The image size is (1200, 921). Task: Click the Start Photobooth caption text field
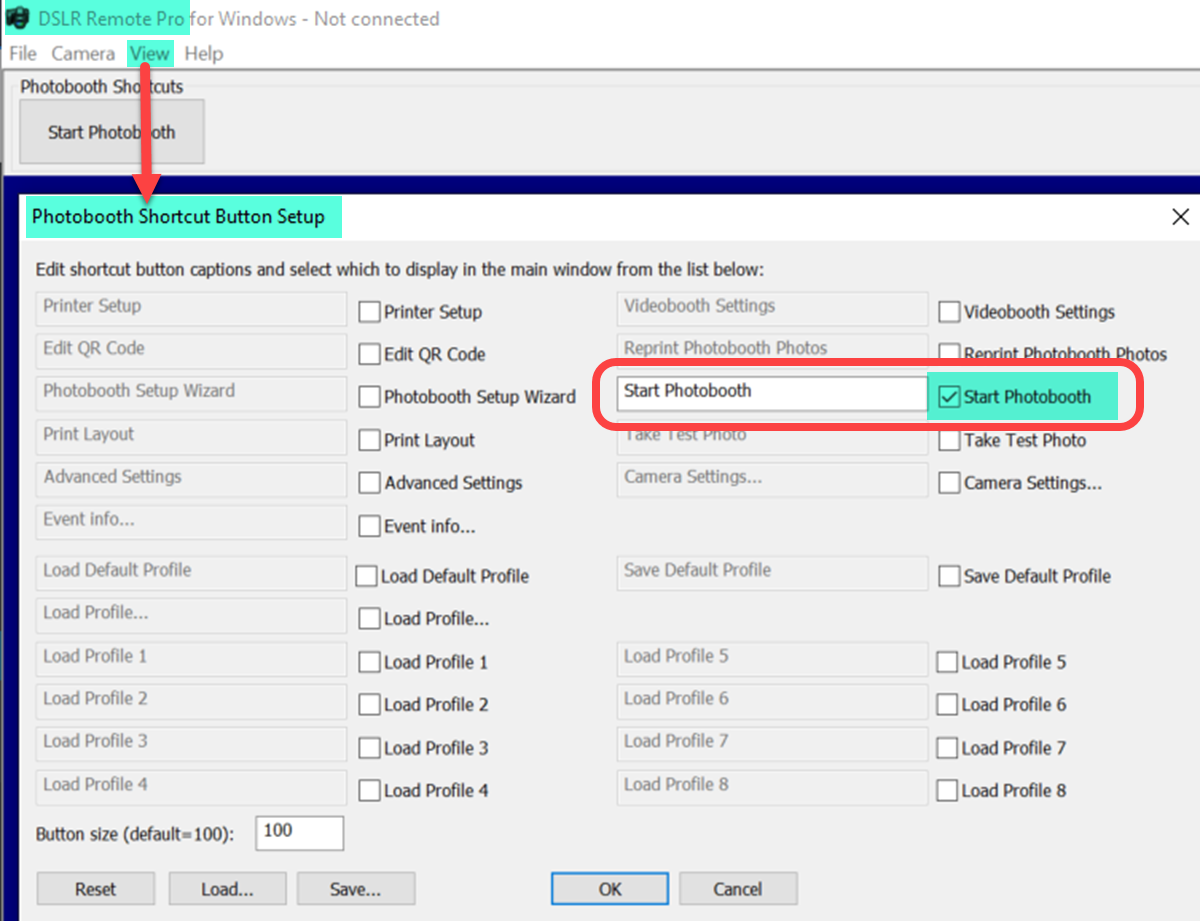(x=772, y=393)
